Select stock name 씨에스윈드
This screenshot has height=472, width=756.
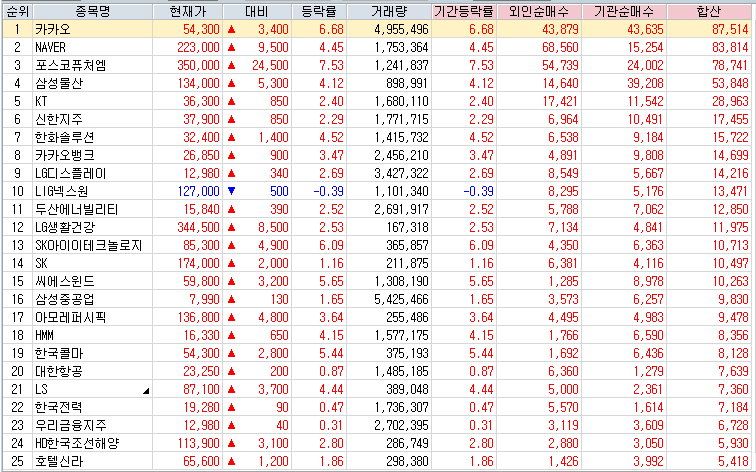click(x=65, y=281)
